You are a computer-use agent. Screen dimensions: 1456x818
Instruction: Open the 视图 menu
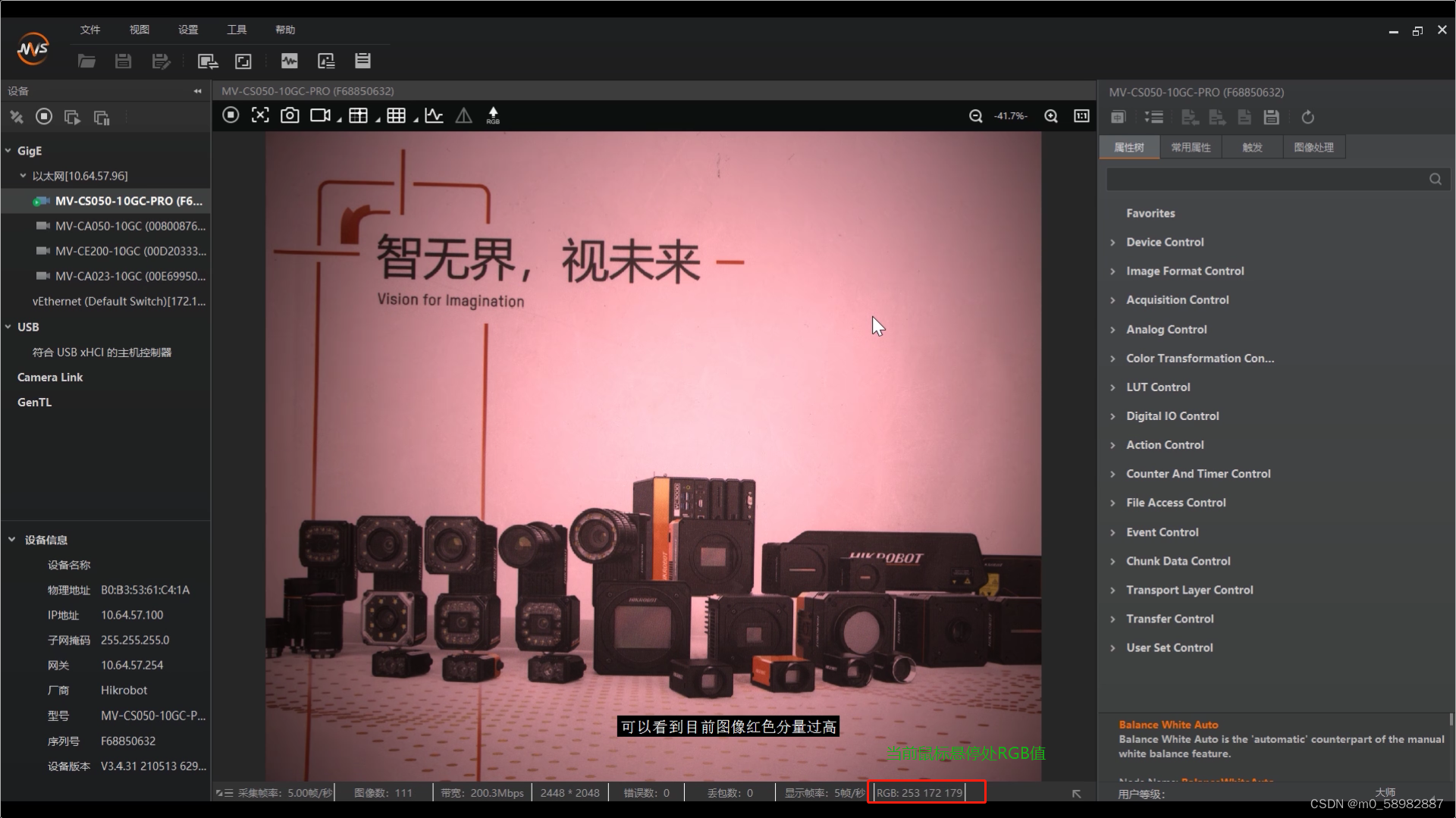coord(140,30)
